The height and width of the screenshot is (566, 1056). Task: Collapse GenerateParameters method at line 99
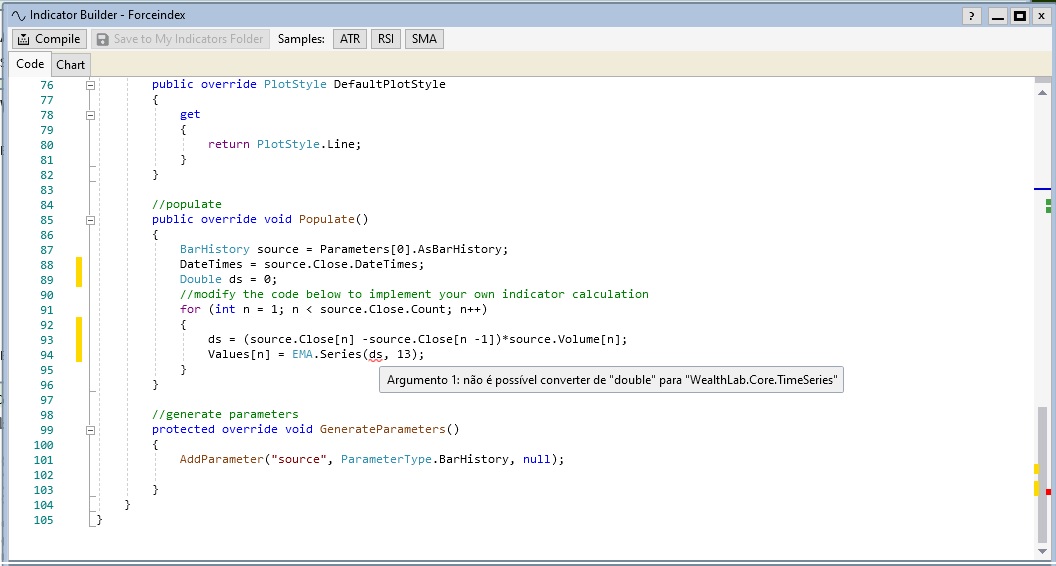91,430
